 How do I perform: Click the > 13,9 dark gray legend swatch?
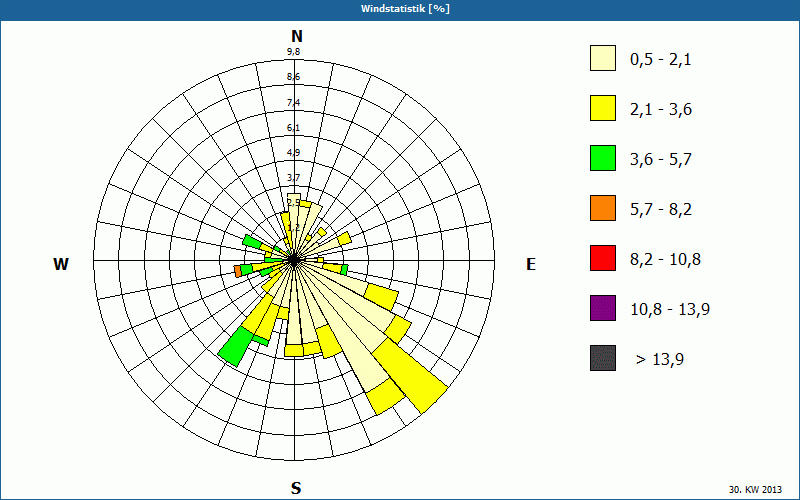tap(603, 358)
